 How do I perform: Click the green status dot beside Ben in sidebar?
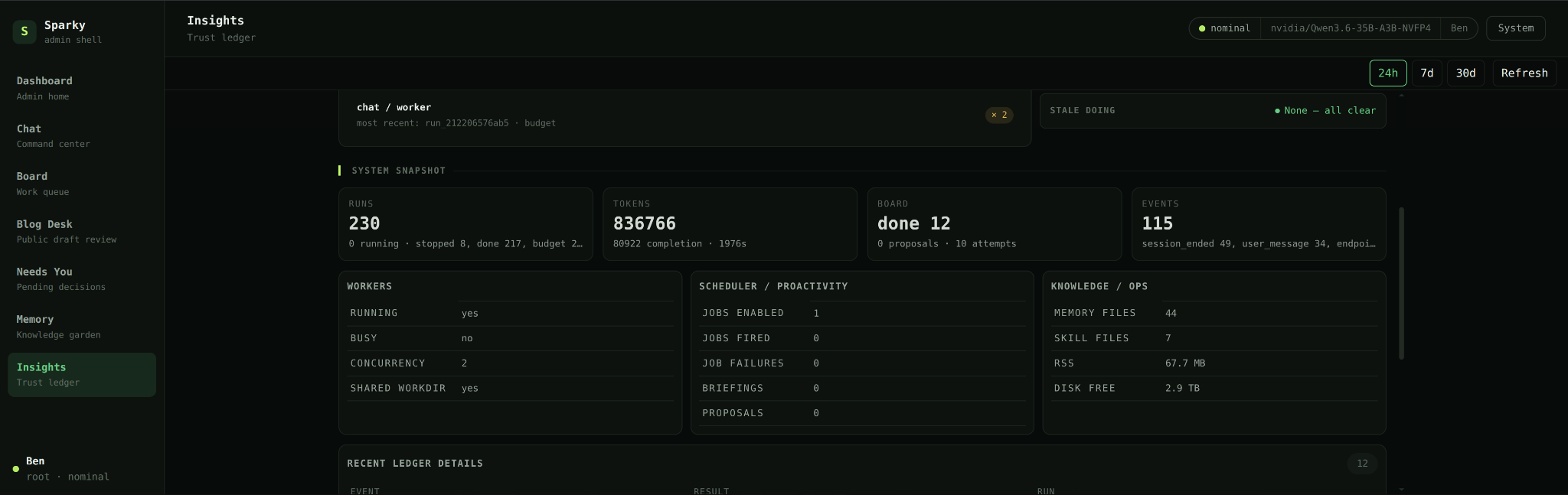tap(15, 469)
